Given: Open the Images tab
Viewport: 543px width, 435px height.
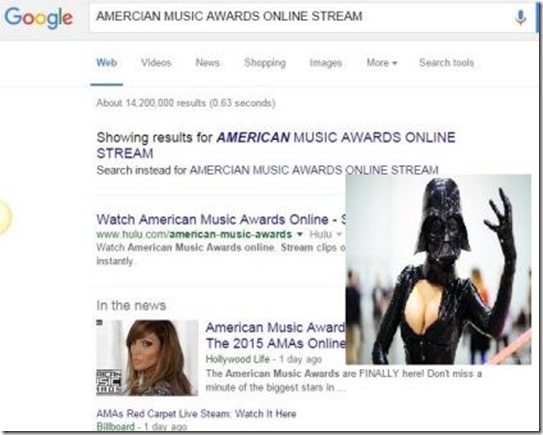Looking at the screenshot, I should pos(326,63).
